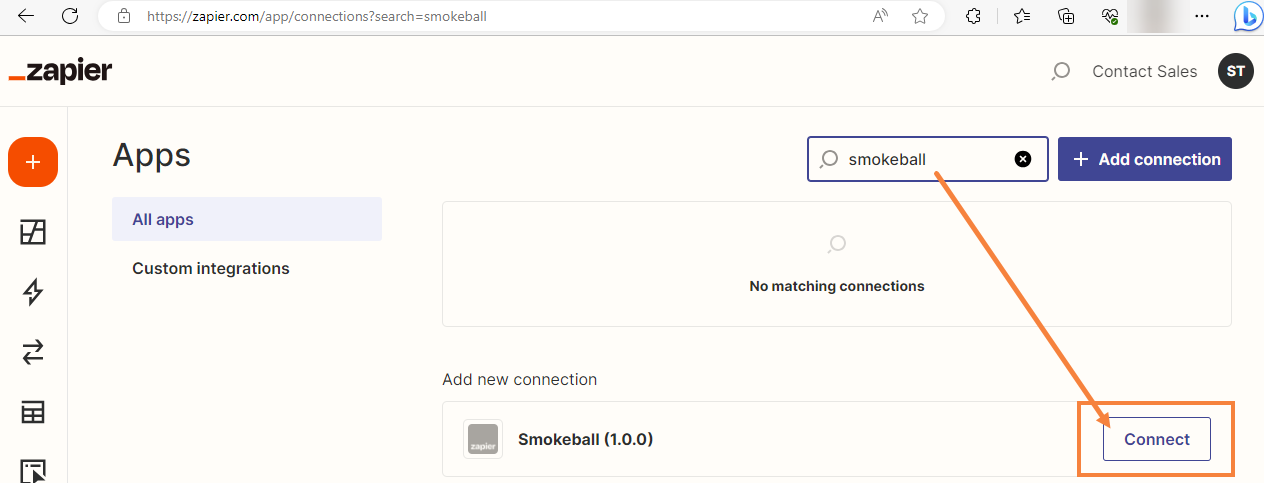Open the ST account avatar

coord(1236,71)
